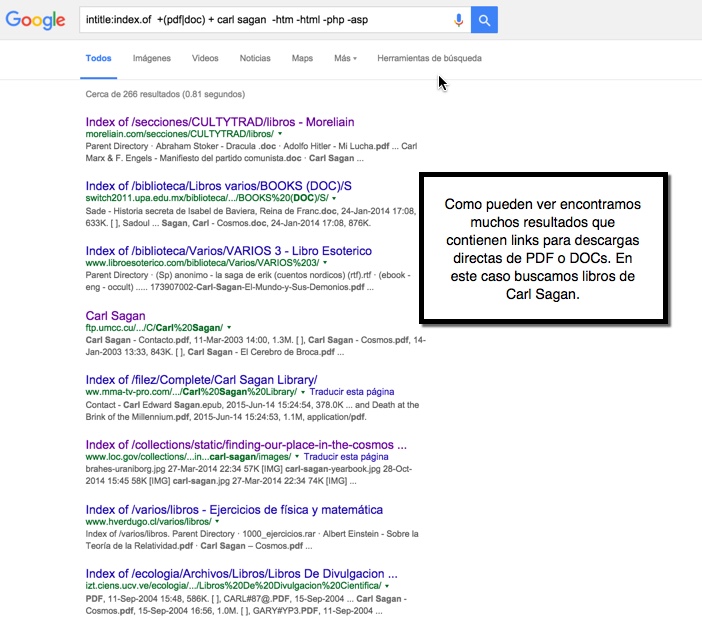The image size is (702, 627).
Task: Expand arrow beside www.hverdugo.cl URL
Action: [218, 522]
